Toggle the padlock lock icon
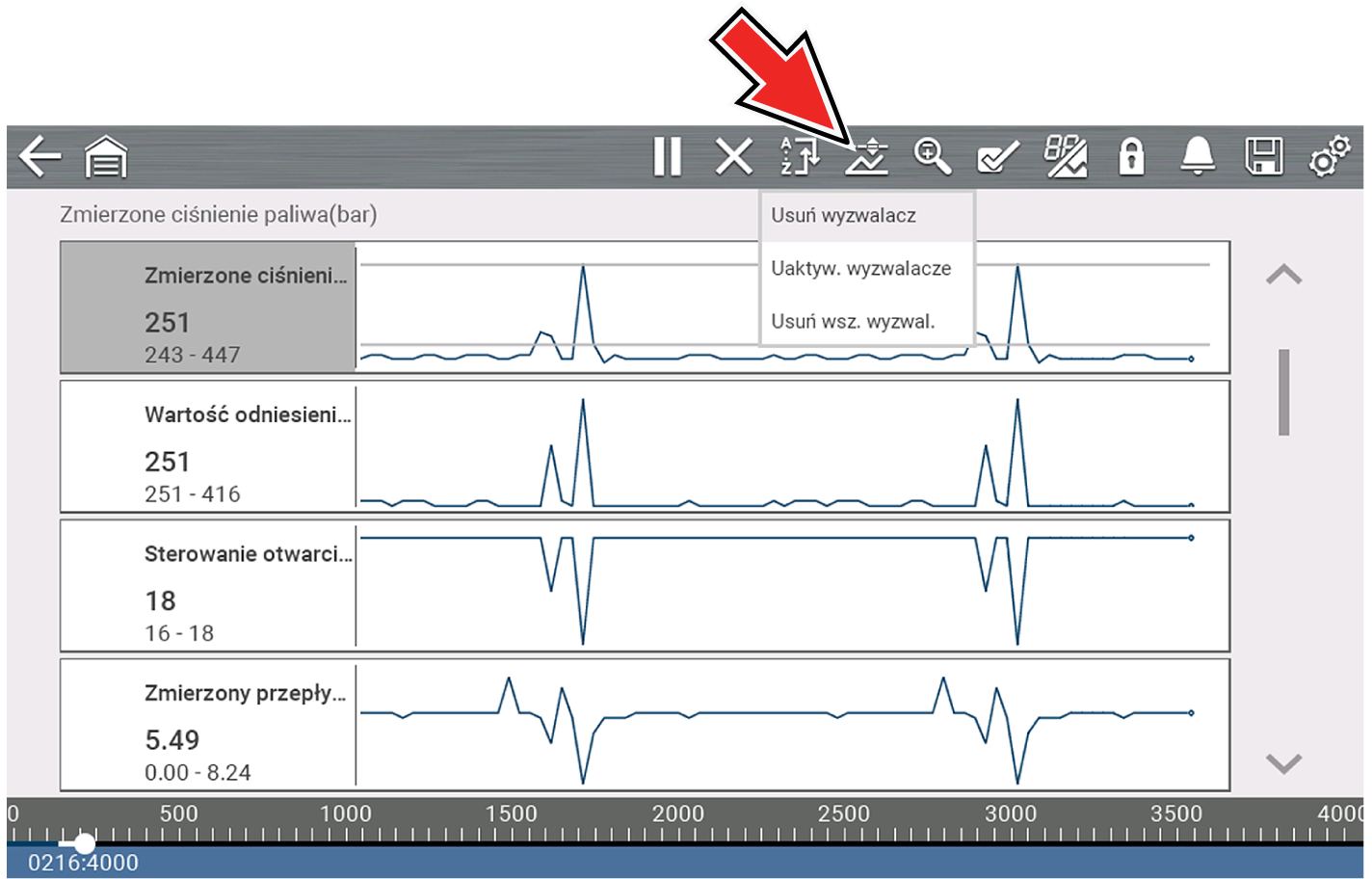The image size is (1372, 879). click(x=1131, y=156)
